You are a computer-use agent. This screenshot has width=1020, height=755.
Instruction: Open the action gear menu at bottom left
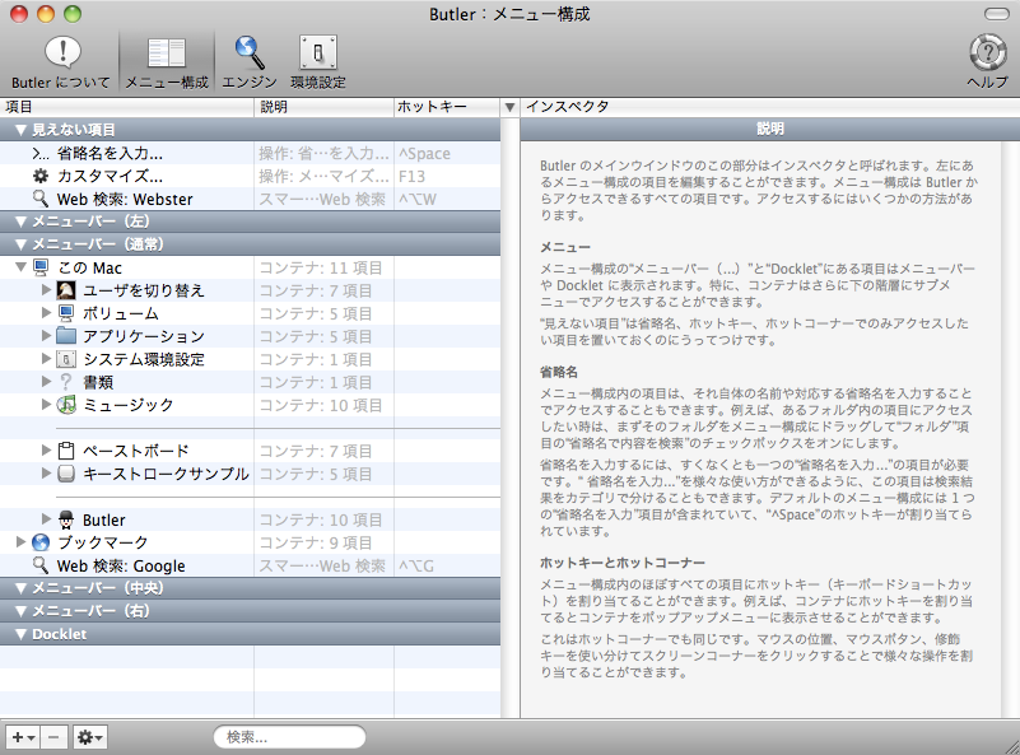click(x=86, y=736)
